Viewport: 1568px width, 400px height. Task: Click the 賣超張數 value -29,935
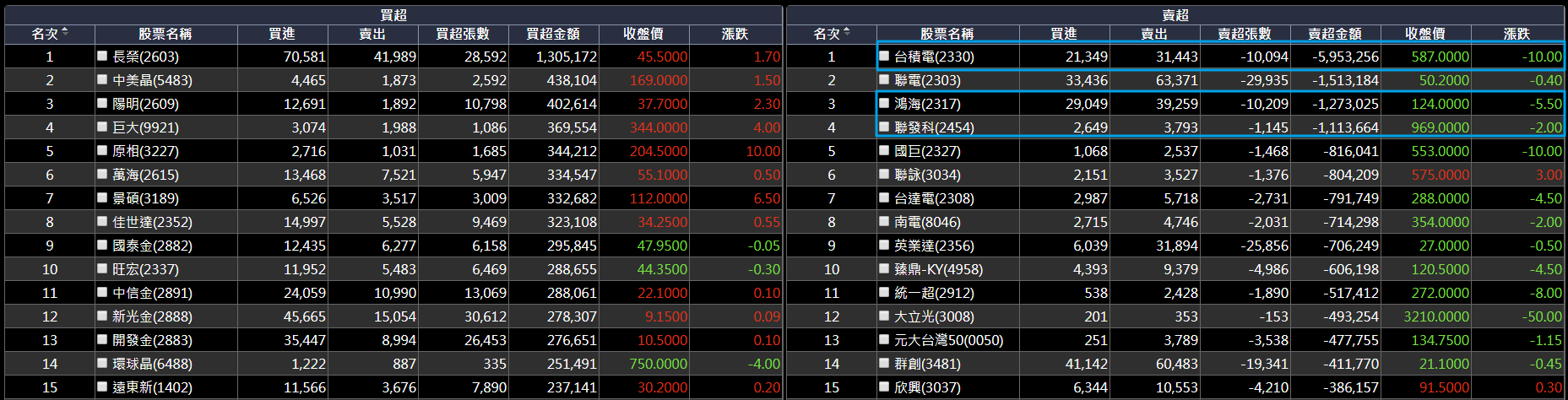[1265, 80]
